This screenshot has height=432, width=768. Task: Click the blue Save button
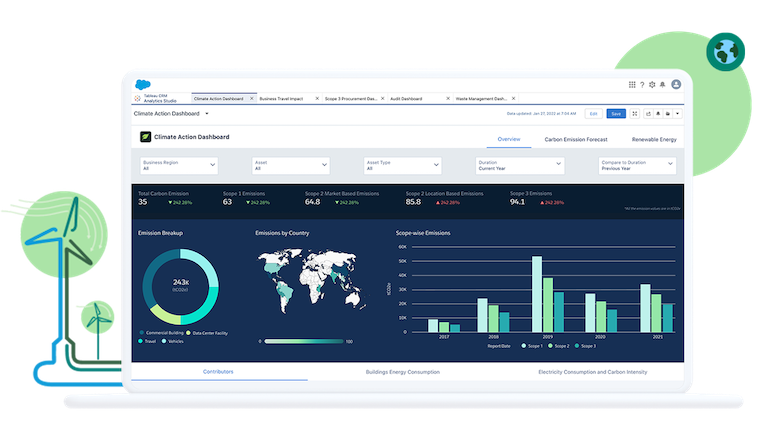tap(616, 114)
